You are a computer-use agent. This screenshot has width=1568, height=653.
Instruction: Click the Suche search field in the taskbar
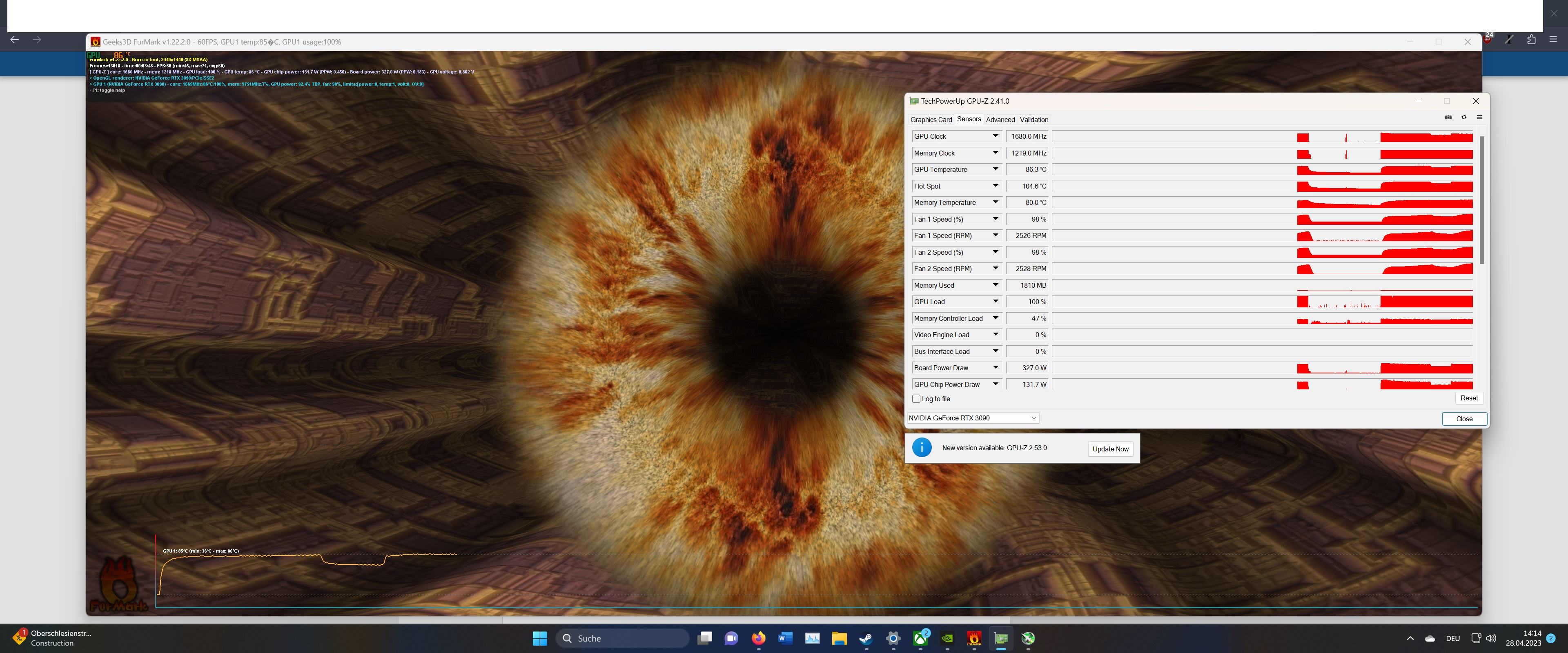[x=622, y=638]
